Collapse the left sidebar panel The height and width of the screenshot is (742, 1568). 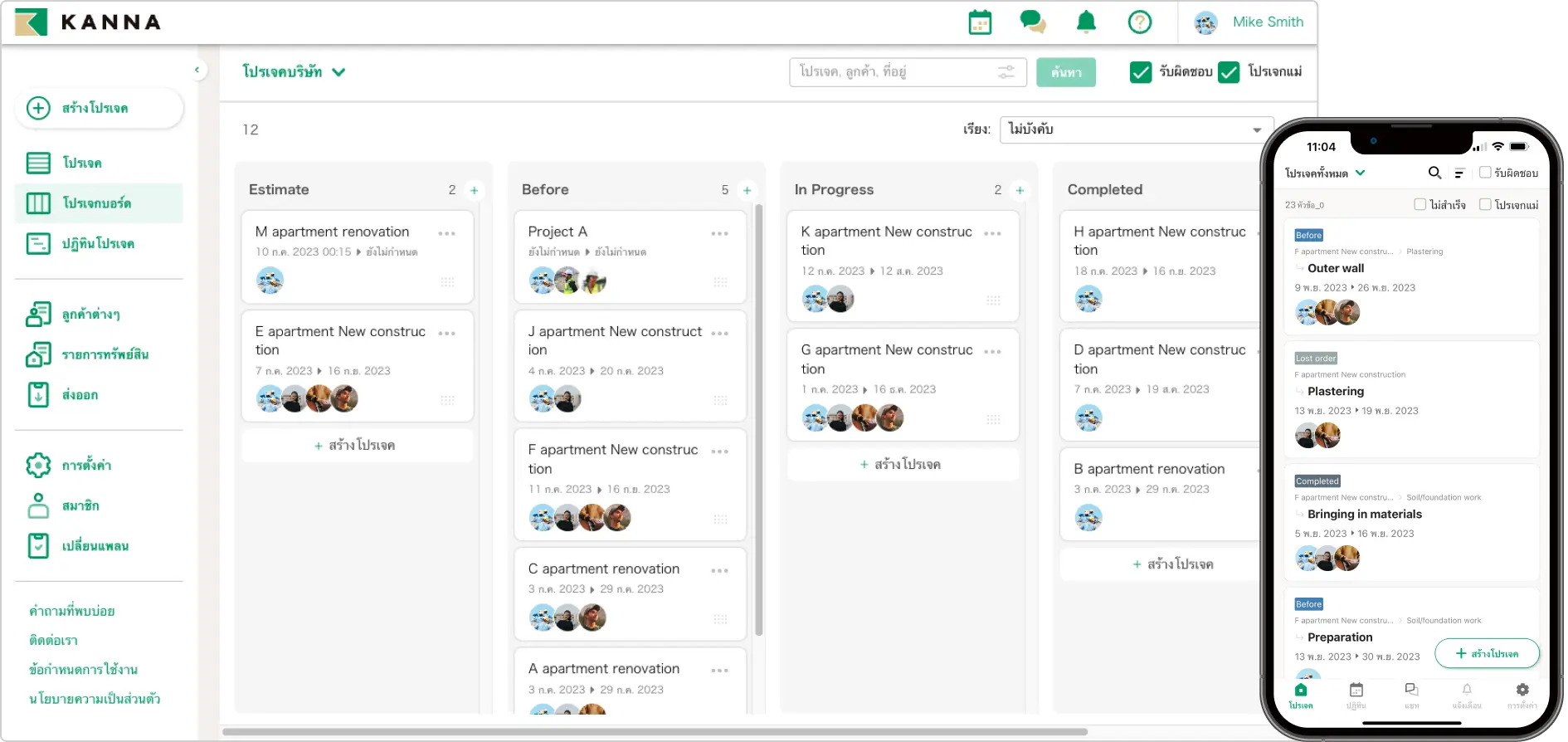tap(197, 70)
